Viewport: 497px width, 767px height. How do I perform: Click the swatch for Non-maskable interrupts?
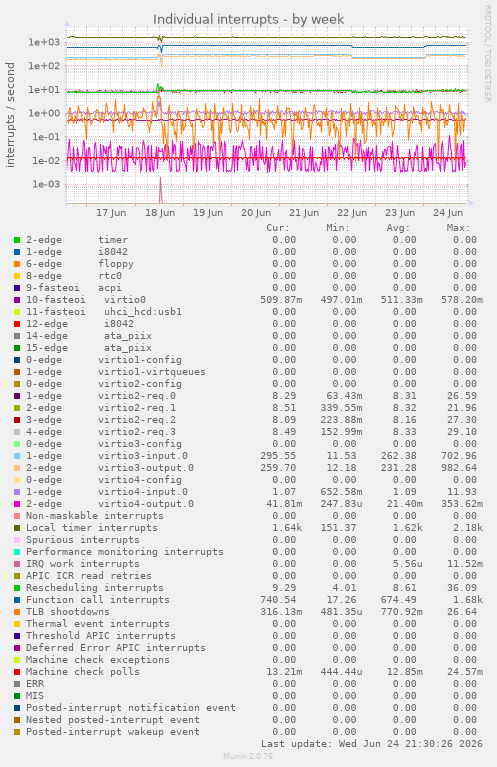point(17,516)
